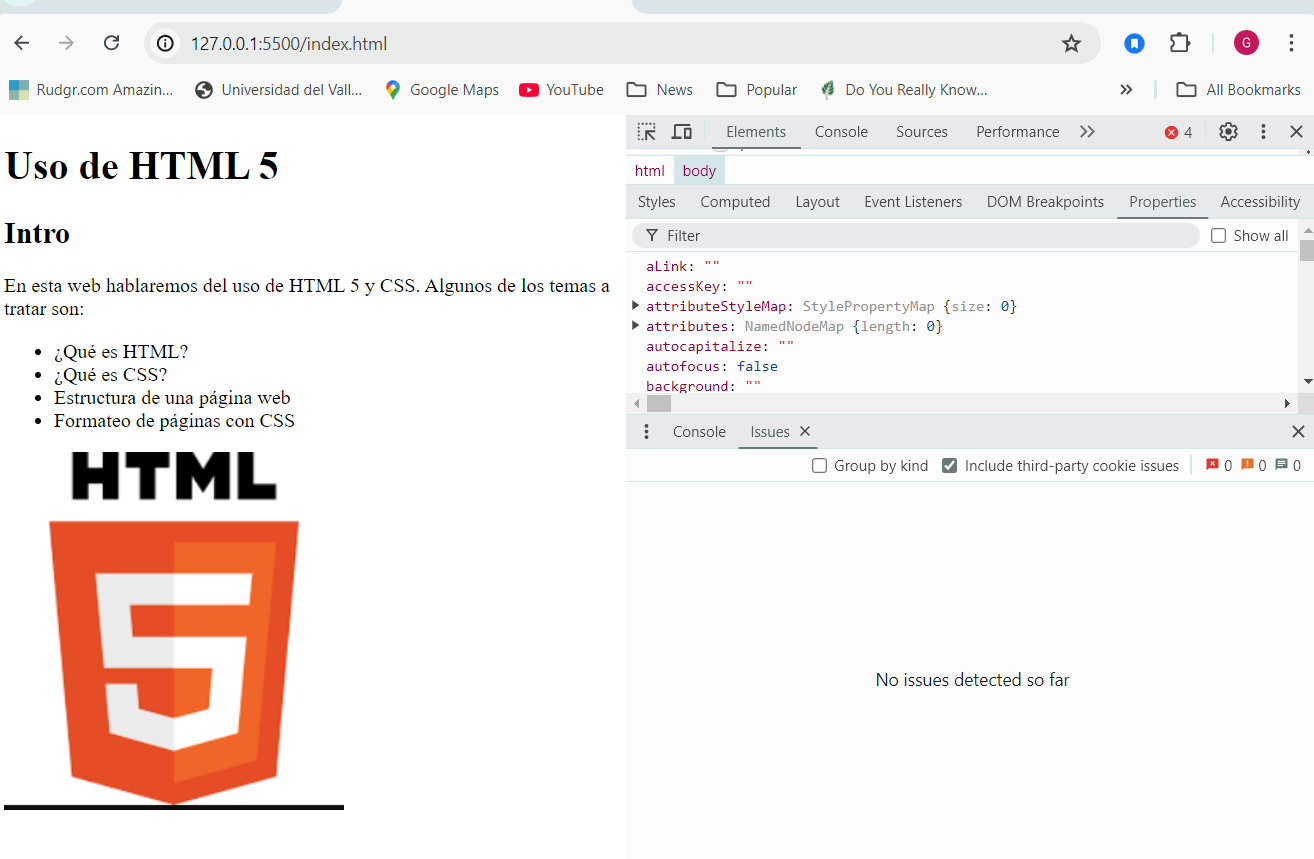1314x859 pixels.
Task: Open Google Maps bookmark
Action: [442, 90]
